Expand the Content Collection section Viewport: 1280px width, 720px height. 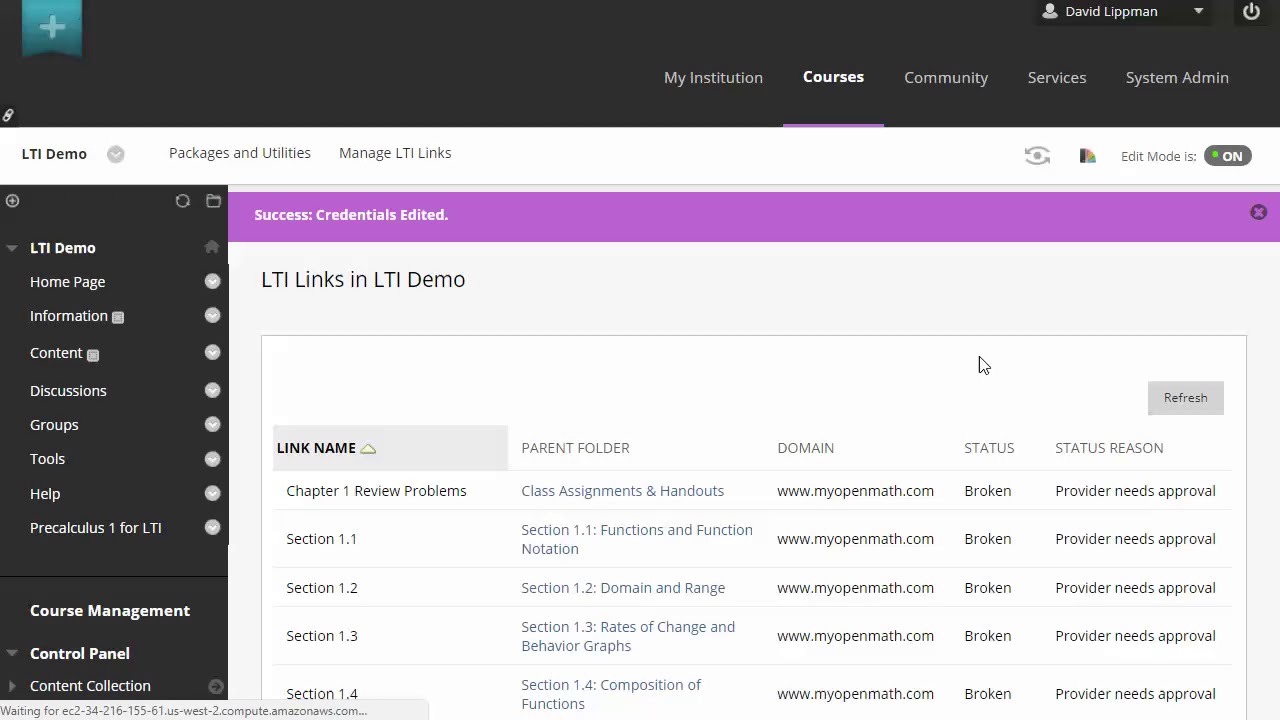(12, 686)
